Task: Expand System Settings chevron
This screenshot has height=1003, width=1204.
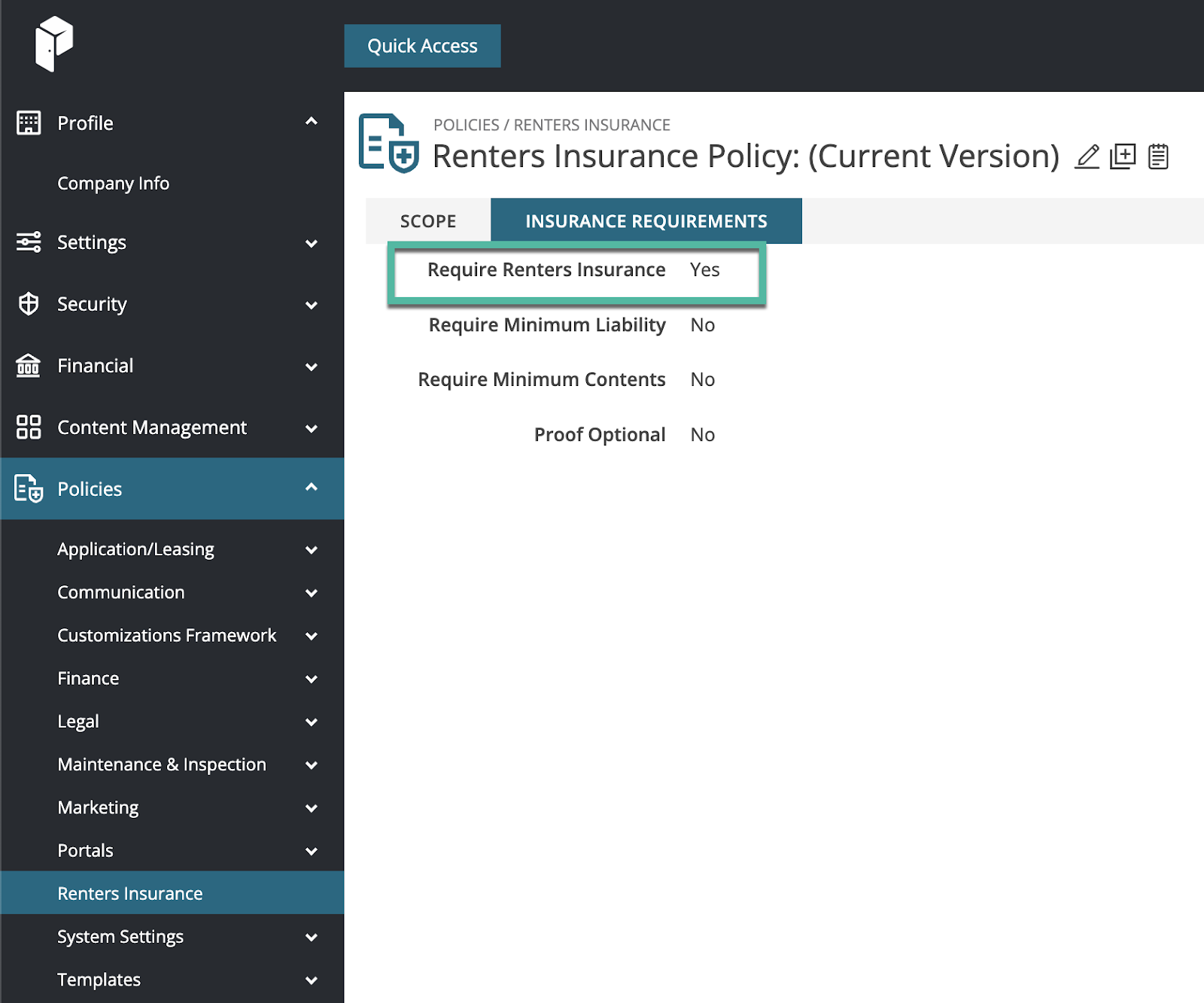Action: coord(312,938)
